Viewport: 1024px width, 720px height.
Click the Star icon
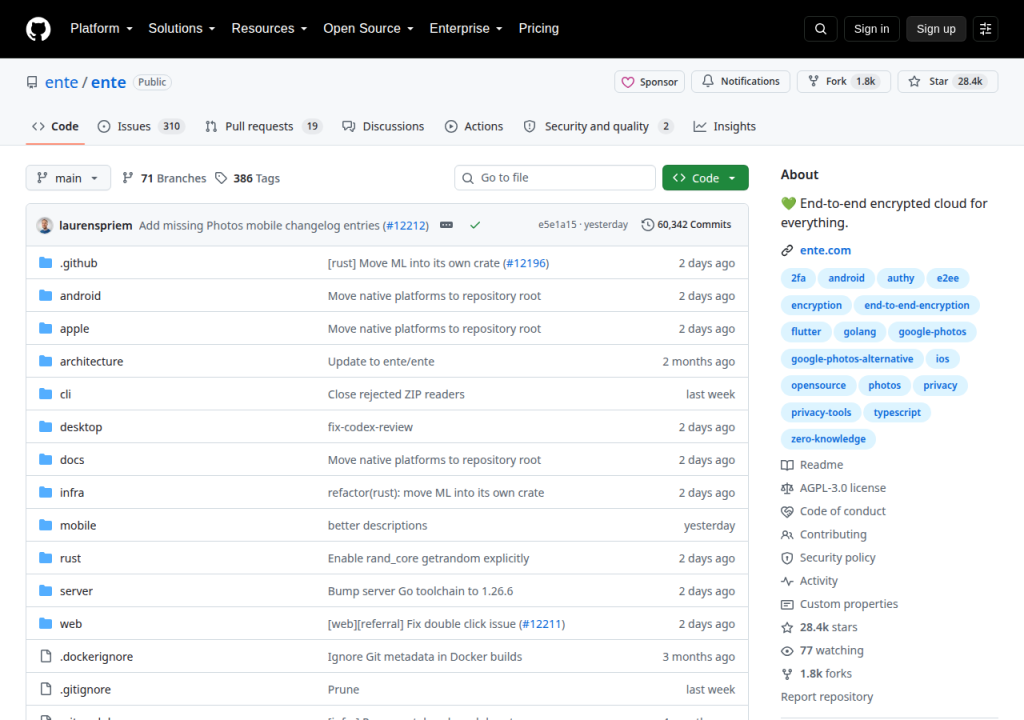click(914, 81)
